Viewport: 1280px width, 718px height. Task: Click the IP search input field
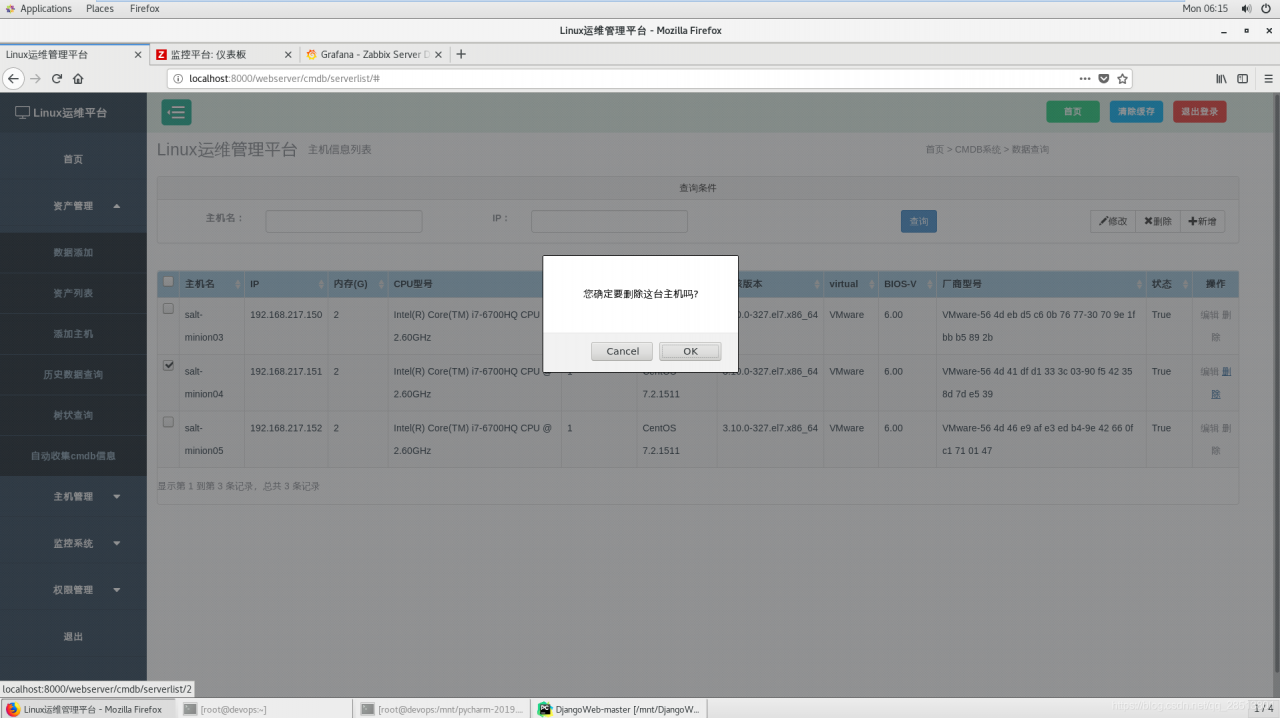609,221
